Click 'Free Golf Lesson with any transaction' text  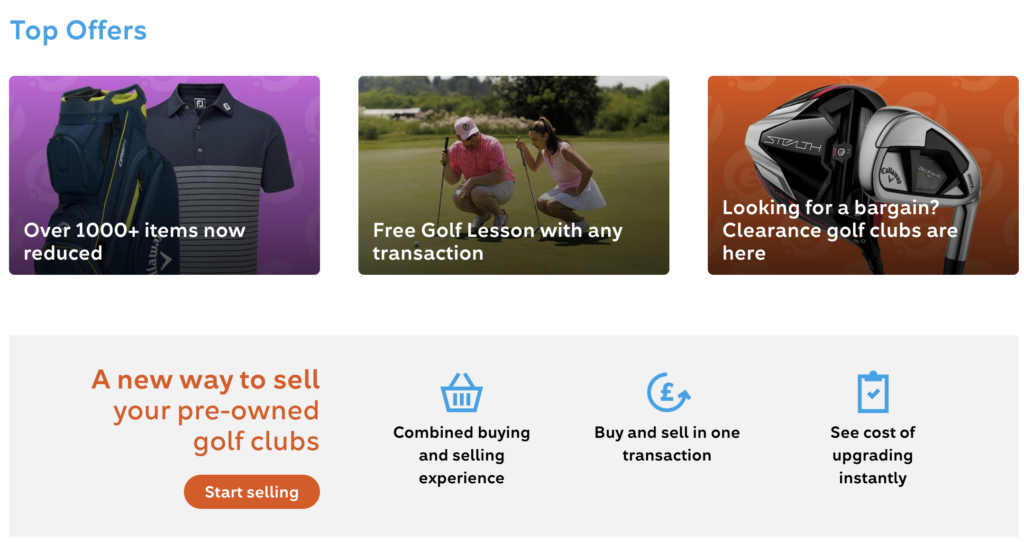(497, 241)
